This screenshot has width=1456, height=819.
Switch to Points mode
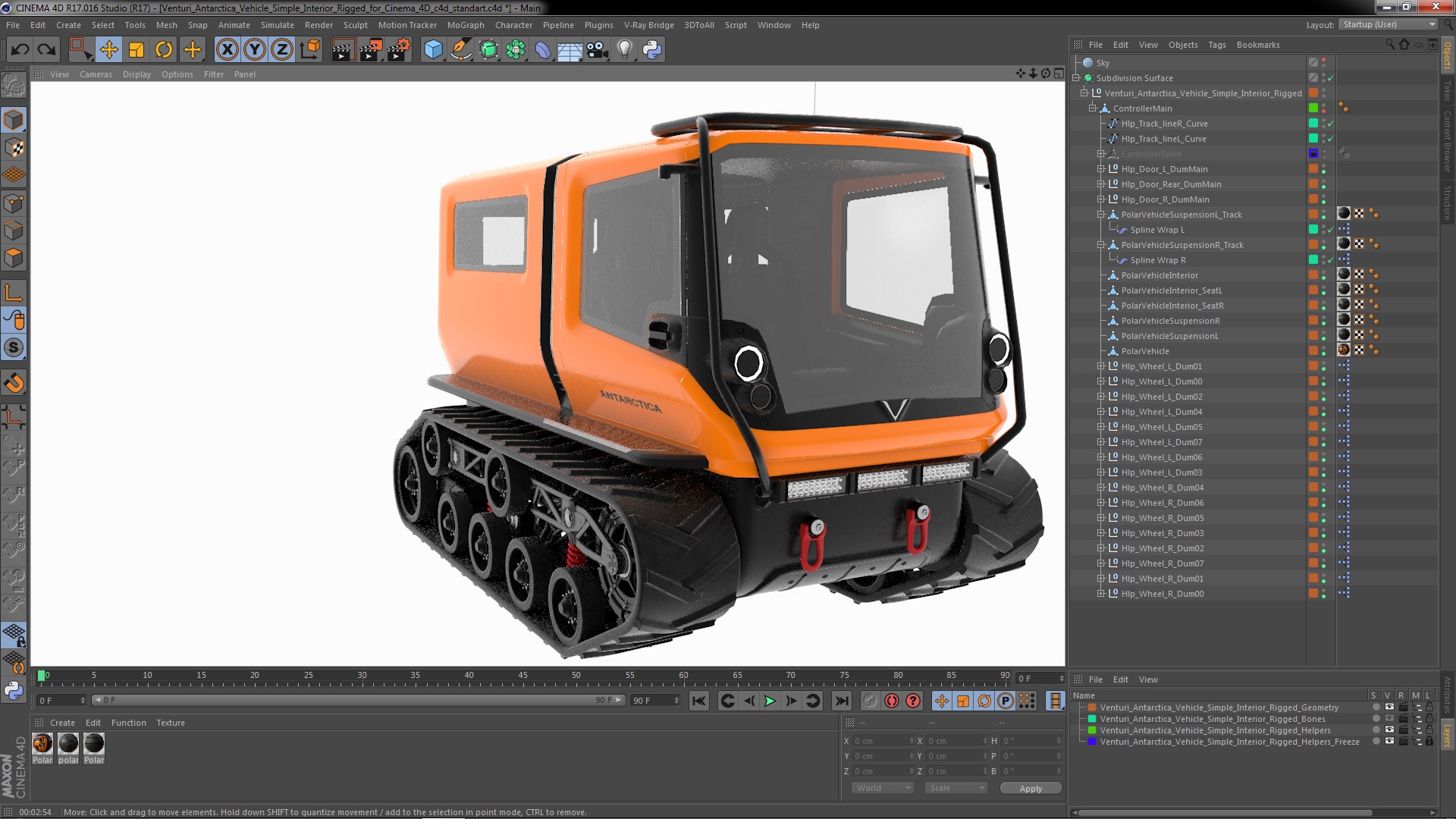pyautogui.click(x=14, y=203)
